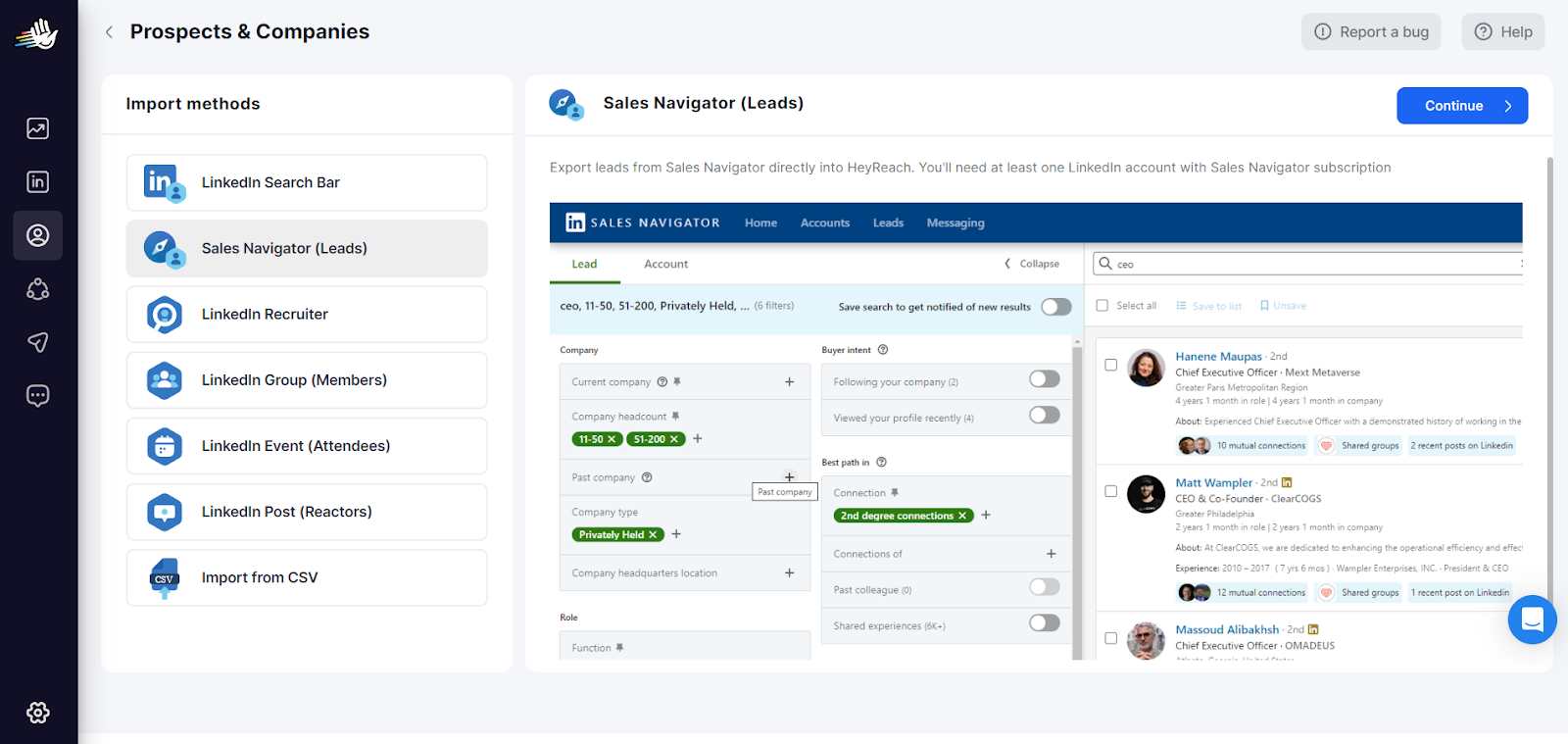This screenshot has width=1568, height=744.
Task: Click the LinkedIn Event calendar icon
Action: pyautogui.click(x=164, y=446)
